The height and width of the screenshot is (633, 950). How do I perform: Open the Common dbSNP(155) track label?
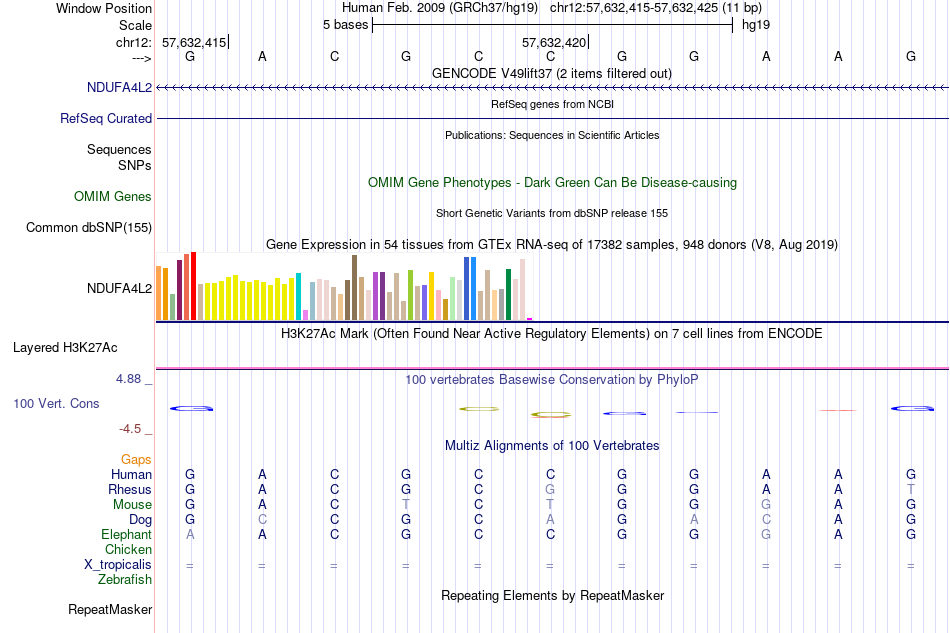coord(89,228)
